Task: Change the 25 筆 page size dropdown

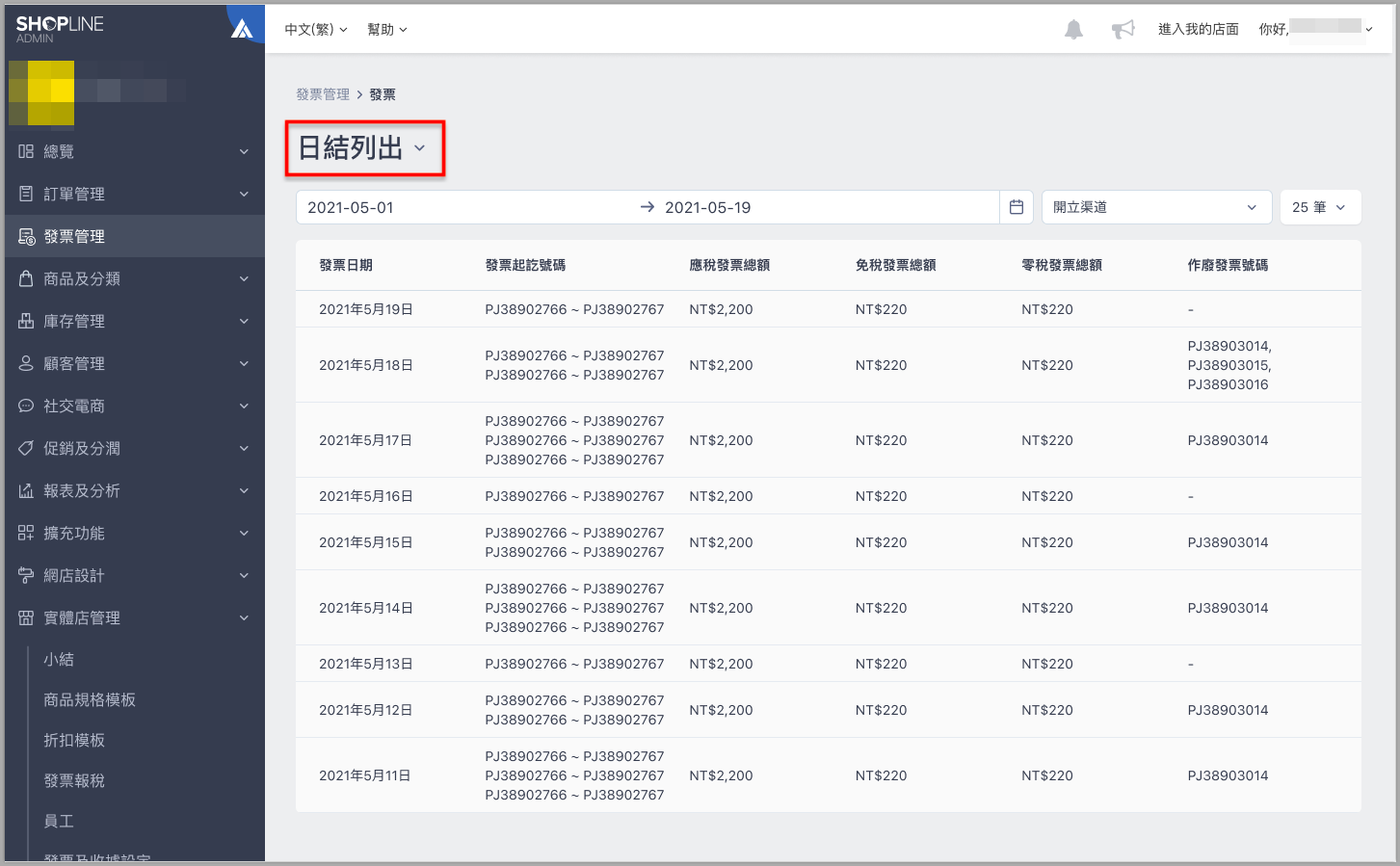Action: (x=1318, y=207)
